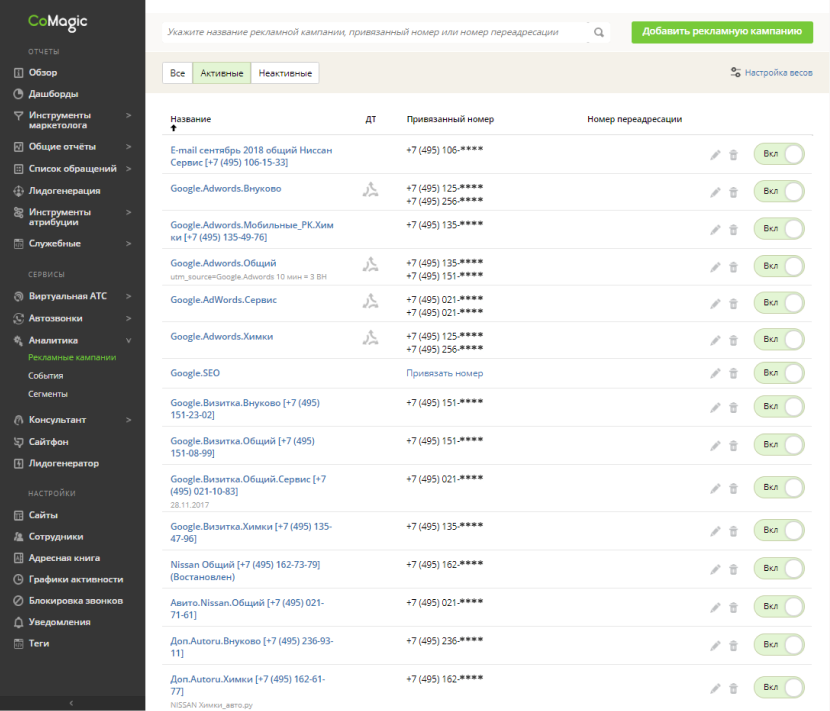This screenshot has width=830, height=711.
Task: Edit the E-mail сентябрь 2018 campaign
Action: tap(715, 155)
